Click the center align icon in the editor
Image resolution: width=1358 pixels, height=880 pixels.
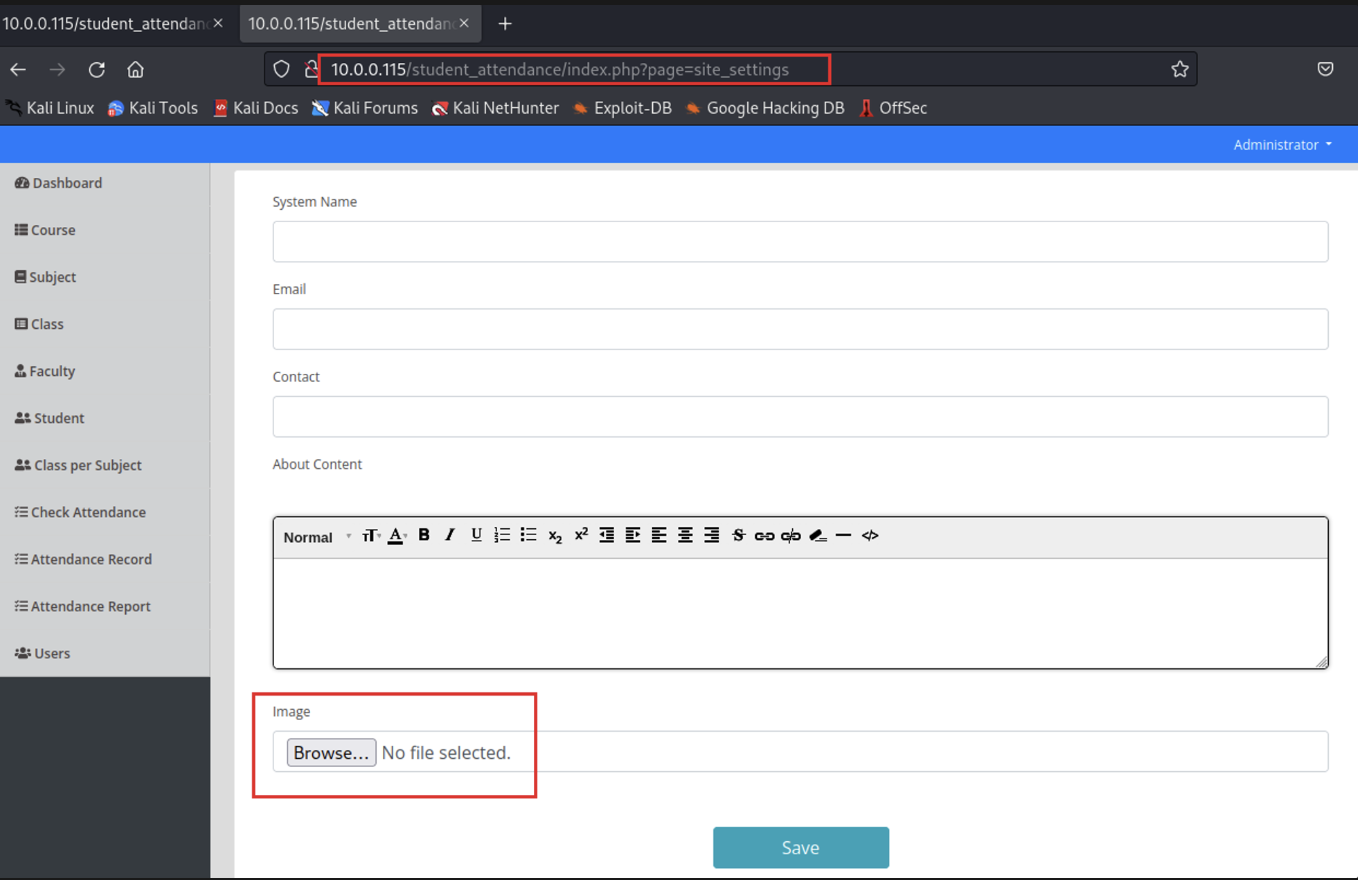tap(685, 536)
